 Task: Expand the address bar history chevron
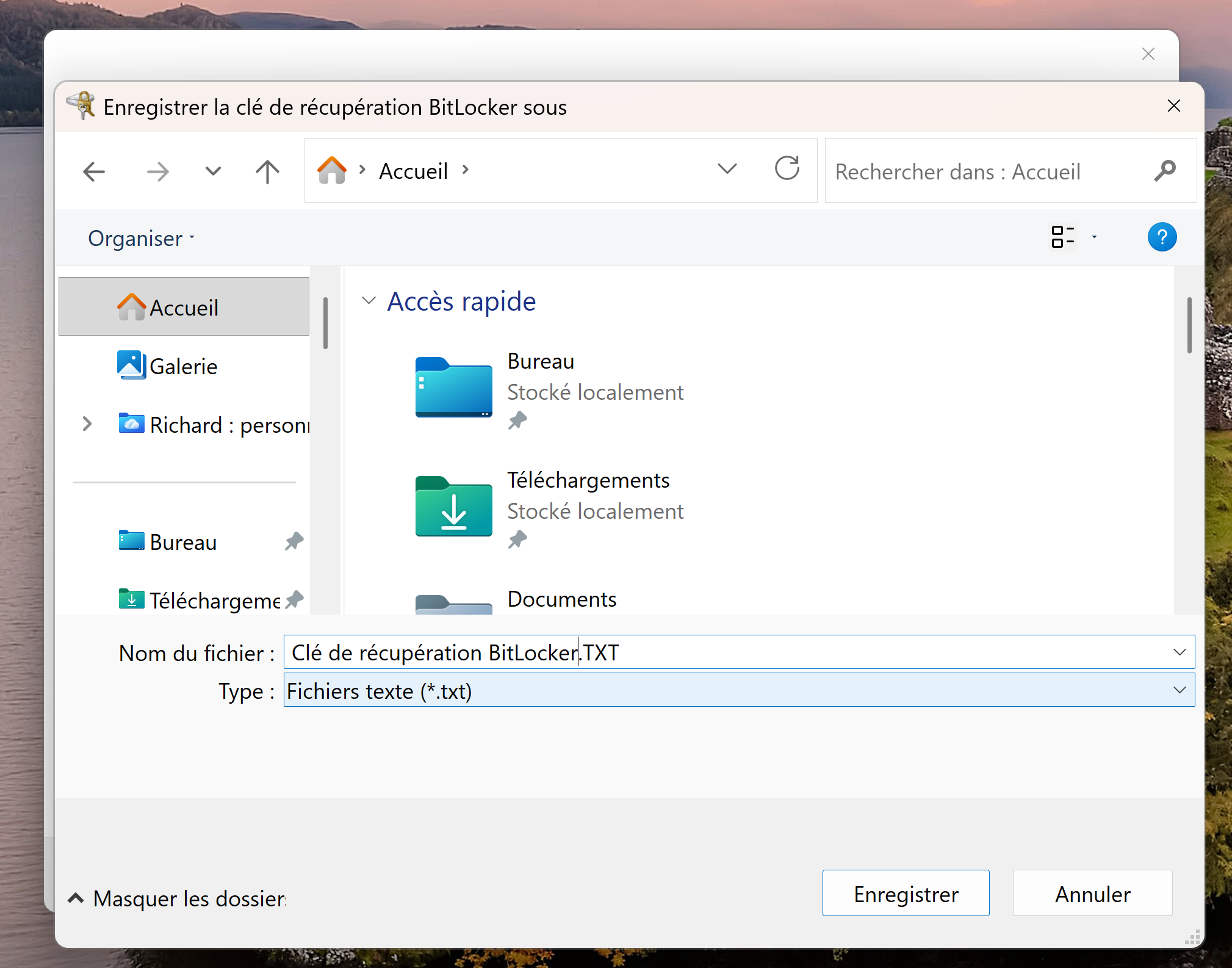click(x=727, y=169)
